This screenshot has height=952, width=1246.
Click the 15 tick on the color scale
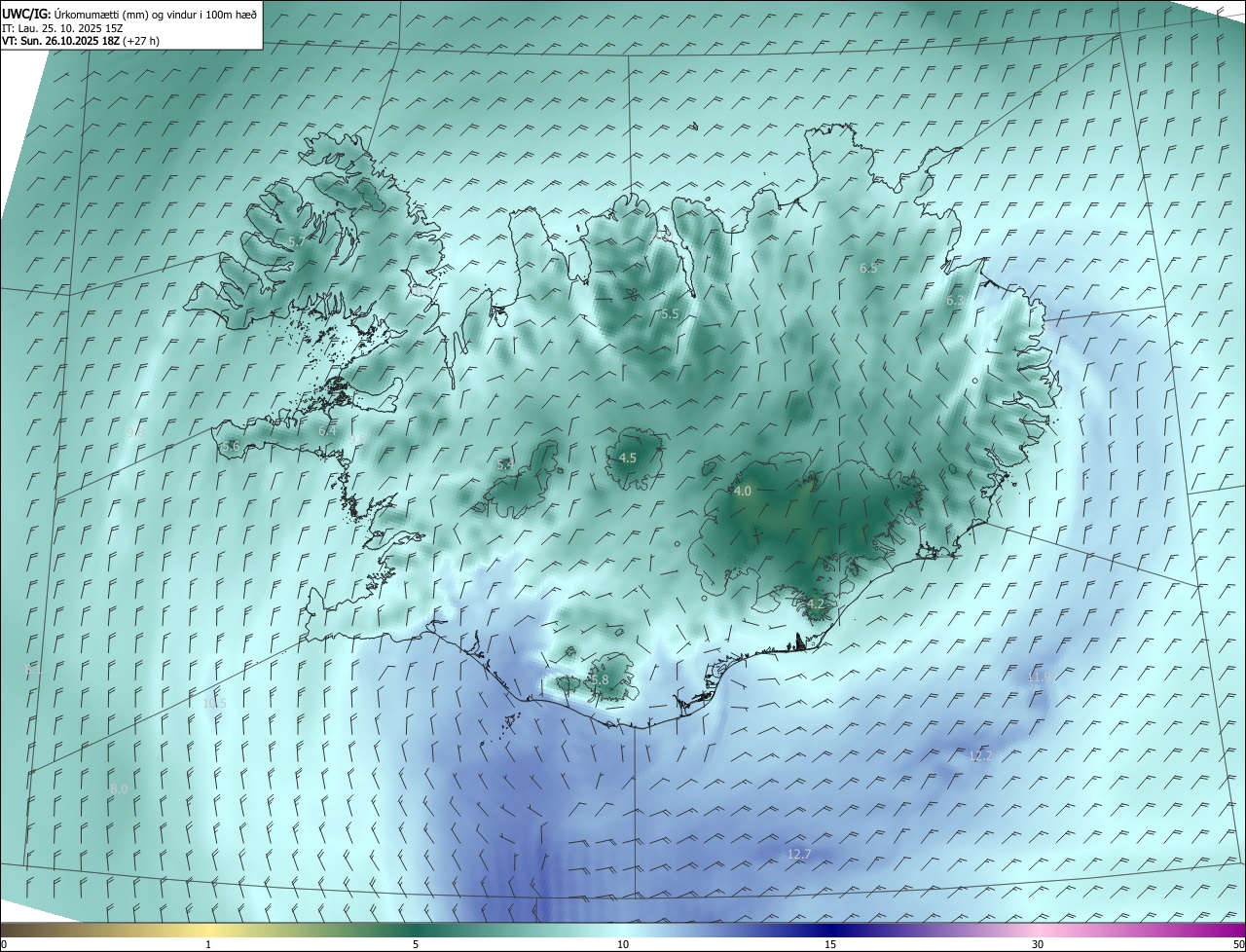[830, 944]
